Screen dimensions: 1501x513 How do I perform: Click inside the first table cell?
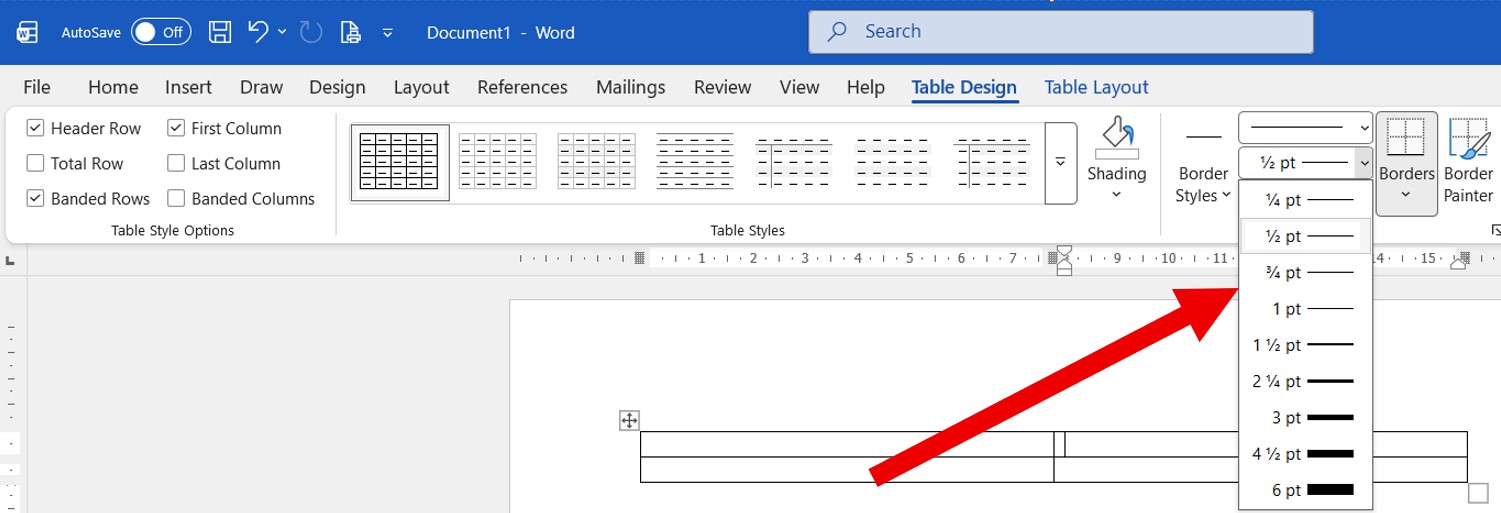point(847,444)
